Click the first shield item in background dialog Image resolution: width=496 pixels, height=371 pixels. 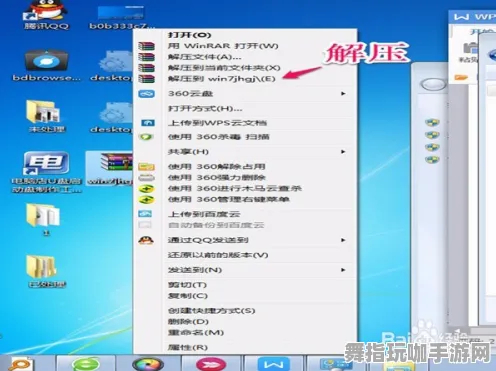coord(432,122)
